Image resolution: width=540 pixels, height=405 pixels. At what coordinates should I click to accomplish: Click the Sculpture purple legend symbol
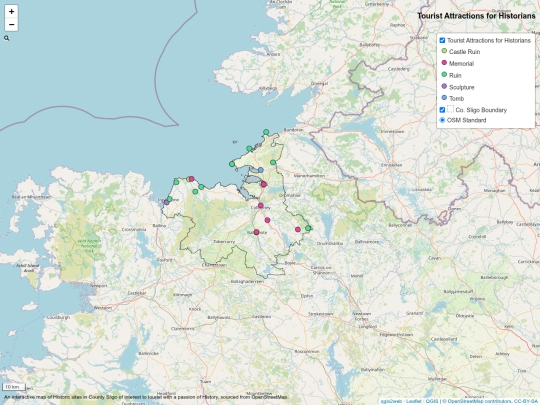coord(444,86)
